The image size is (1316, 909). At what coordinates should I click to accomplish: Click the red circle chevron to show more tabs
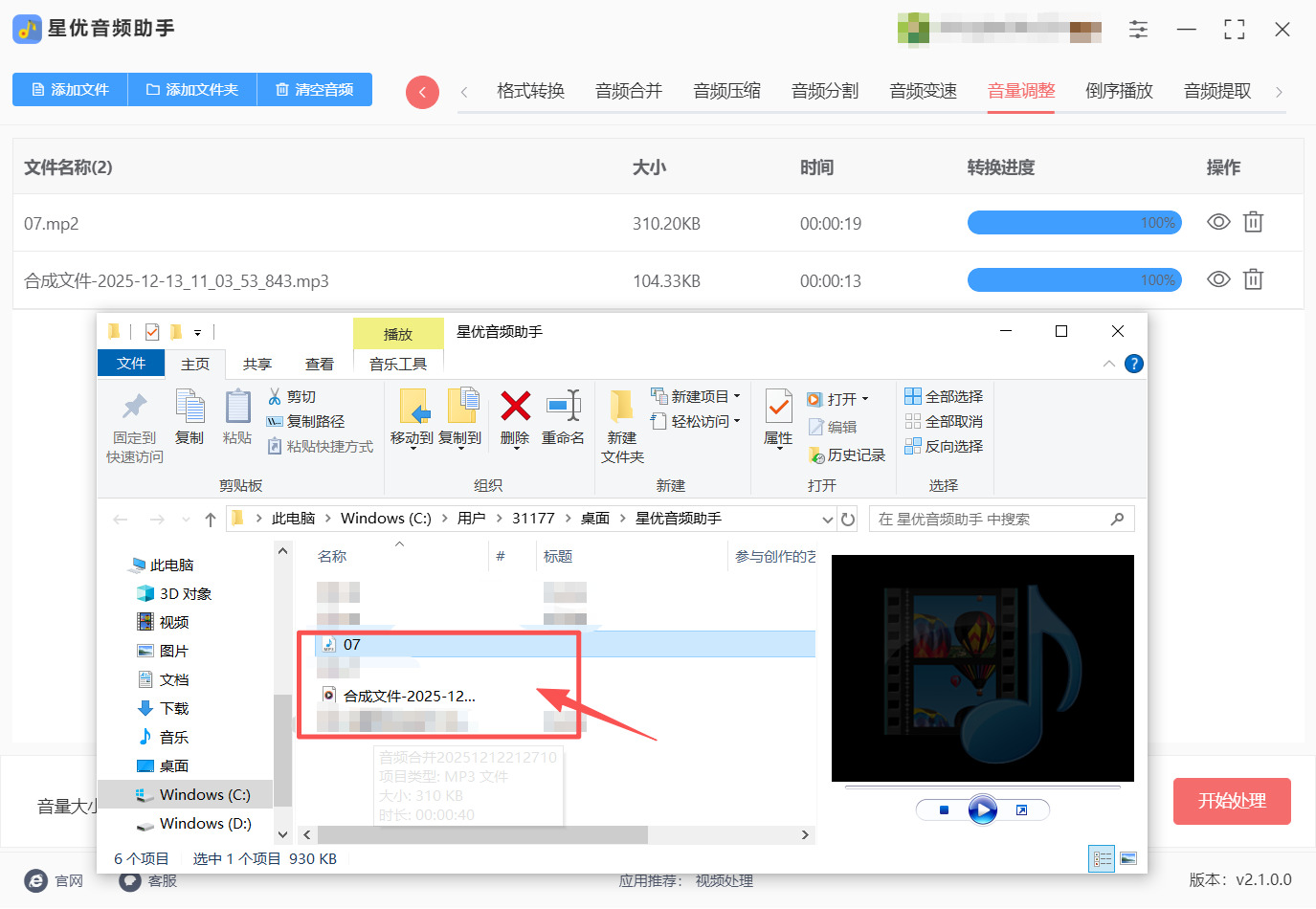tap(422, 92)
